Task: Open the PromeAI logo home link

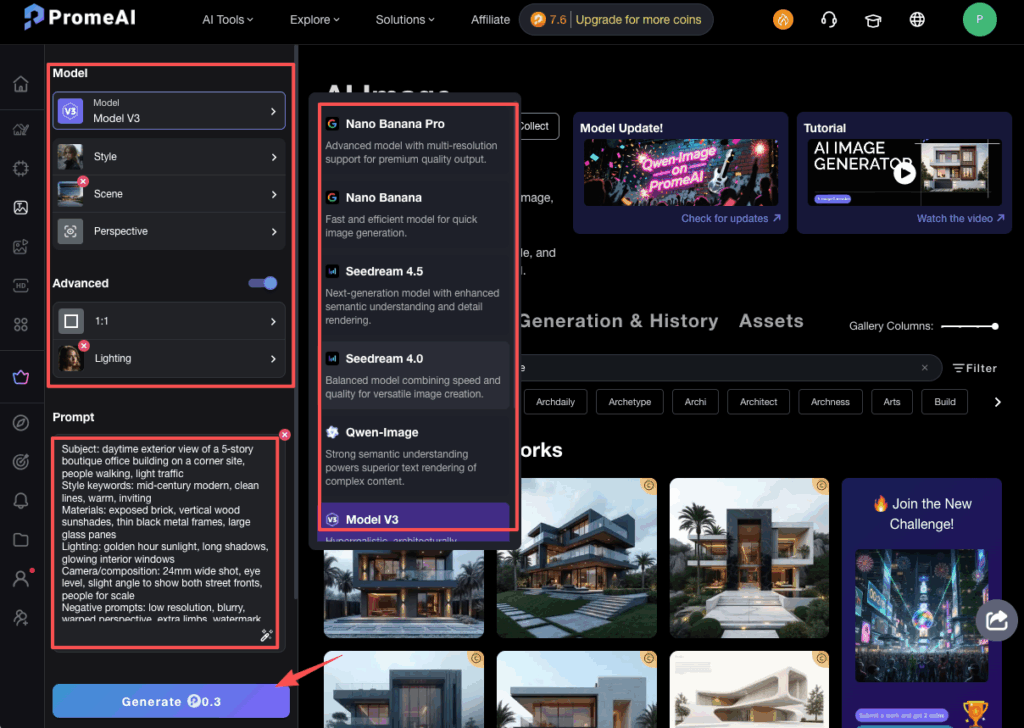Action: tap(80, 17)
